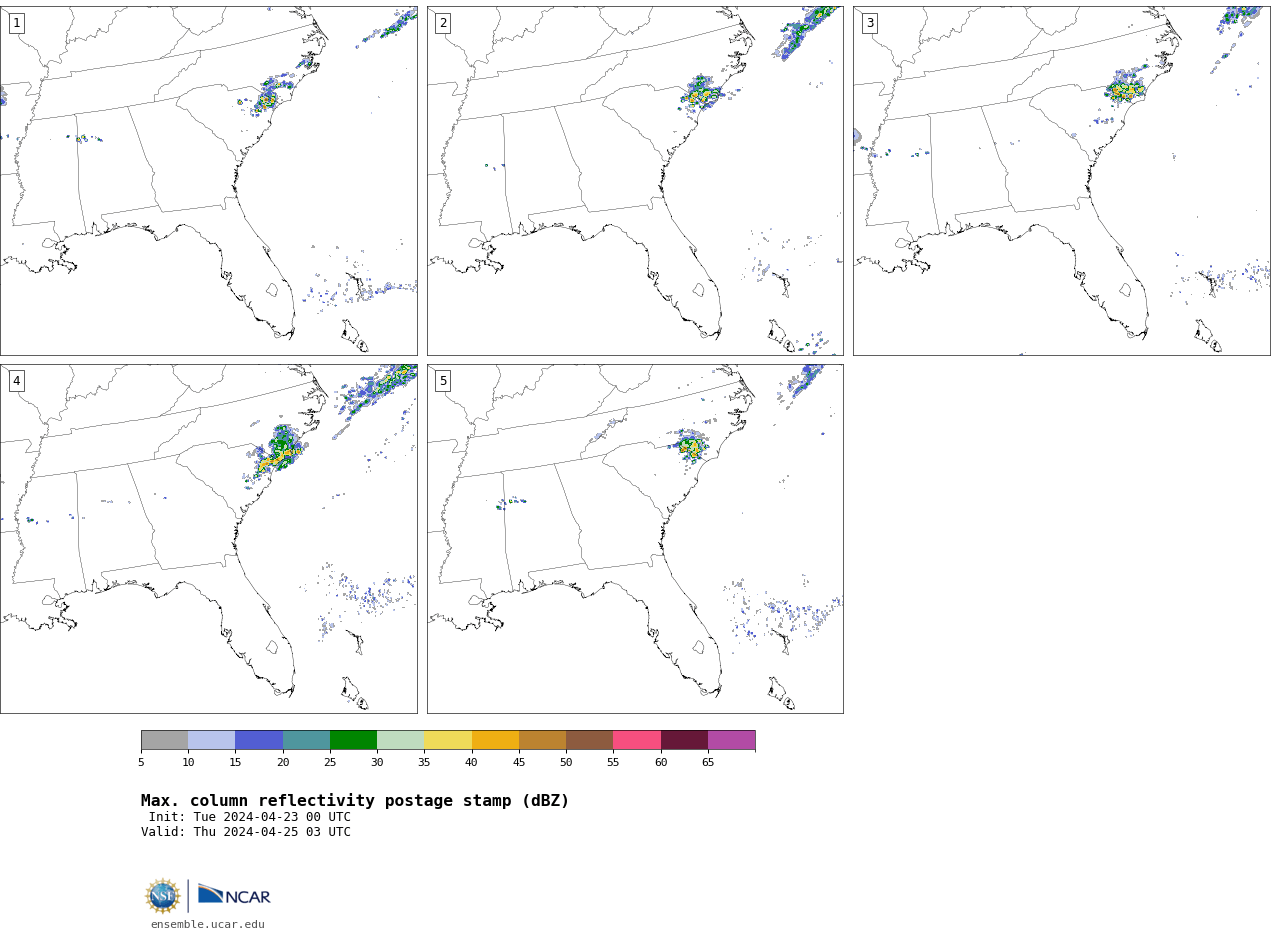Click the member label box numbered 2
The width and height of the screenshot is (1280, 936).
coord(443,23)
